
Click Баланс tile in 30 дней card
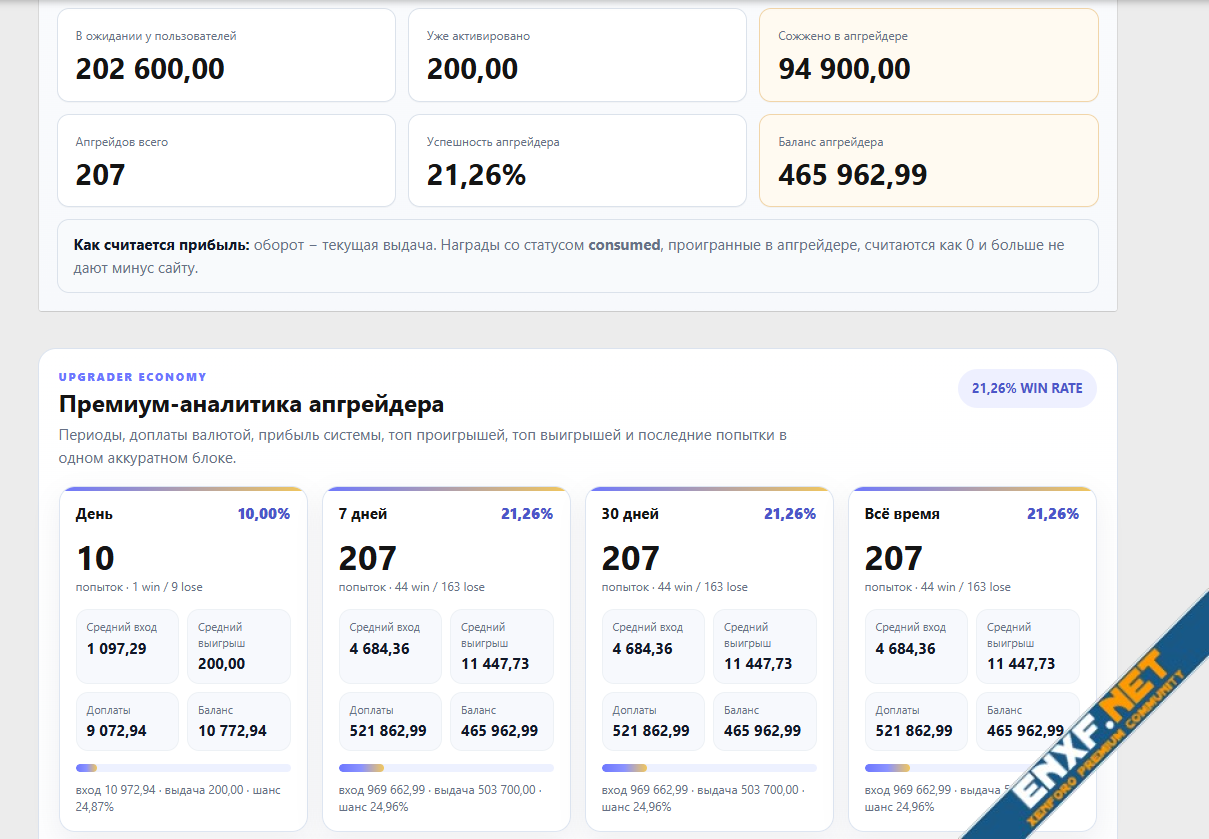click(x=765, y=721)
